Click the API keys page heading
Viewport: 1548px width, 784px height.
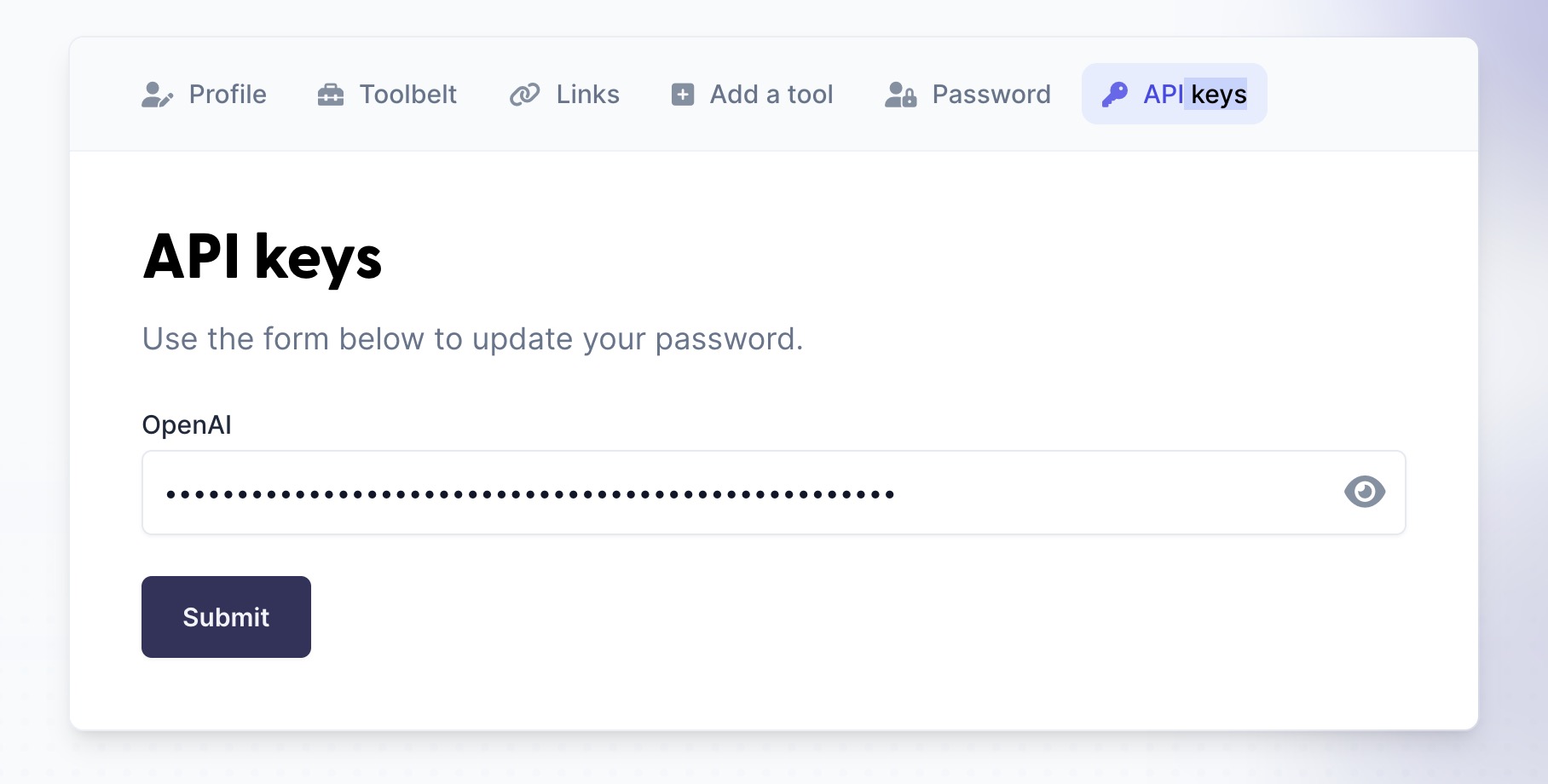pyautogui.click(x=263, y=257)
